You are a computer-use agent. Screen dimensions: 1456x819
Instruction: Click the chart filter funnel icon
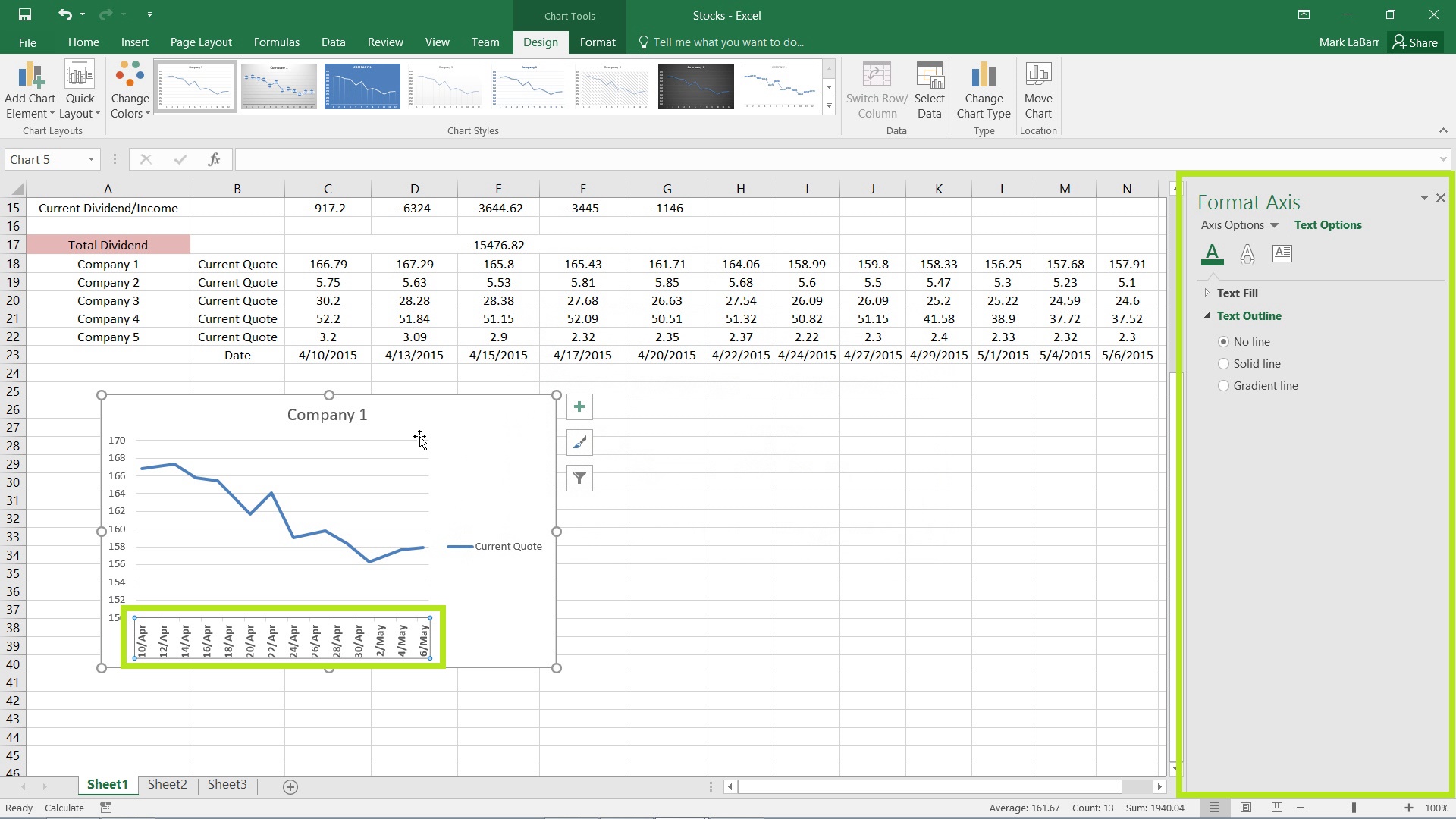pos(578,477)
